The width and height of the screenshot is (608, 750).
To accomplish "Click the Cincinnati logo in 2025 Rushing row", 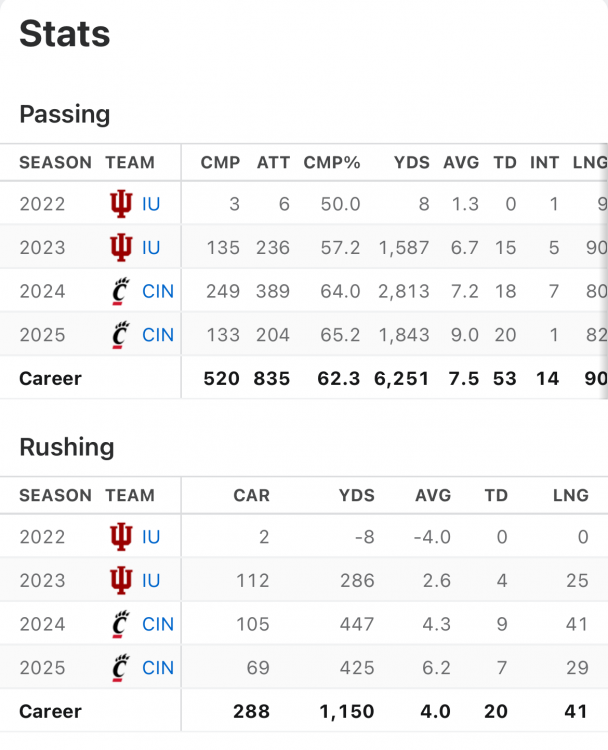I will [121, 668].
